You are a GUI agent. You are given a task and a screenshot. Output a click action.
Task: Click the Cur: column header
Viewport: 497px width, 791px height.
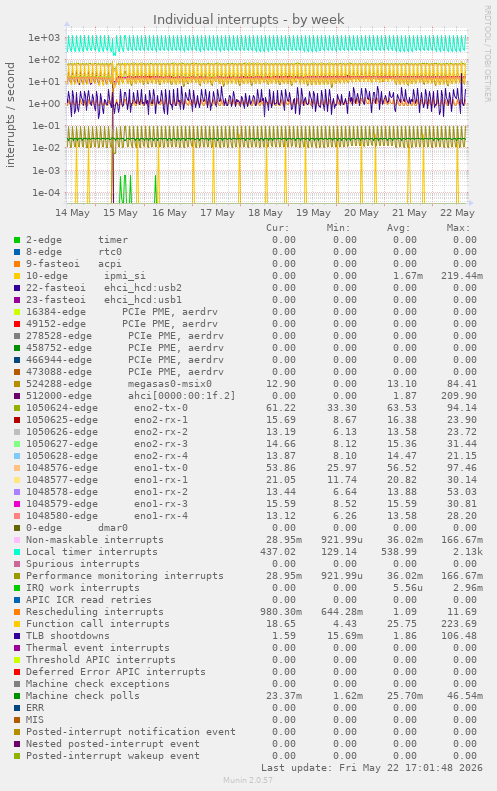(278, 228)
